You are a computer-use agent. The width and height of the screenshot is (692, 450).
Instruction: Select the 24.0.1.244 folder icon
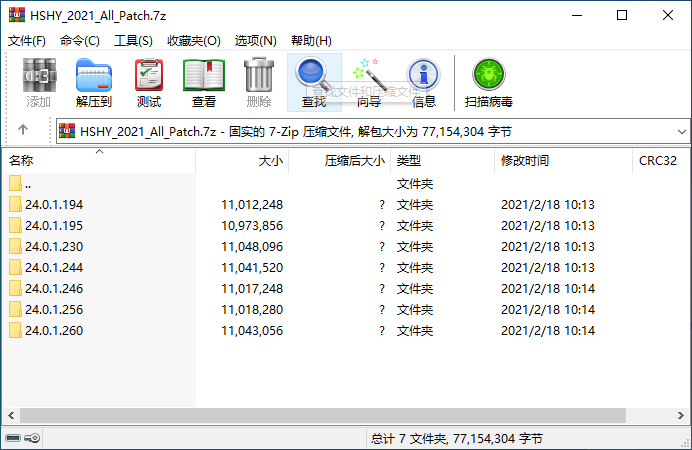[15, 267]
